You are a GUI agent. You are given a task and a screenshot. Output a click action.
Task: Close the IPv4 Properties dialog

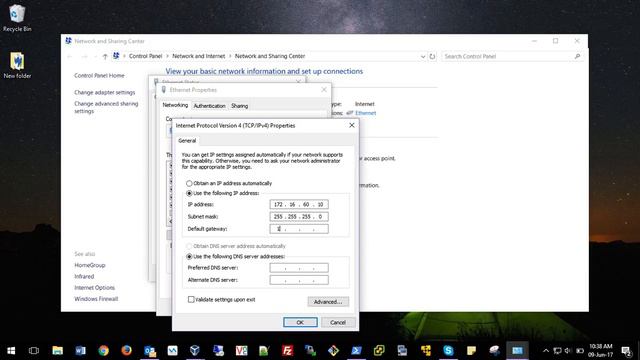coord(352,125)
